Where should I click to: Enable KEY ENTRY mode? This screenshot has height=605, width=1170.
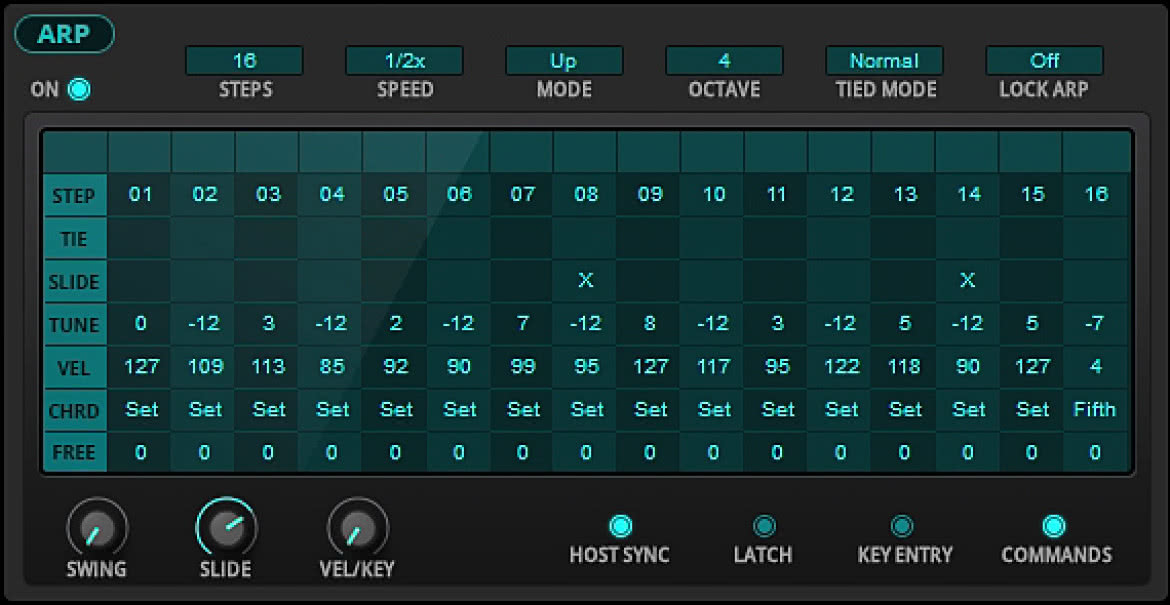[901, 526]
